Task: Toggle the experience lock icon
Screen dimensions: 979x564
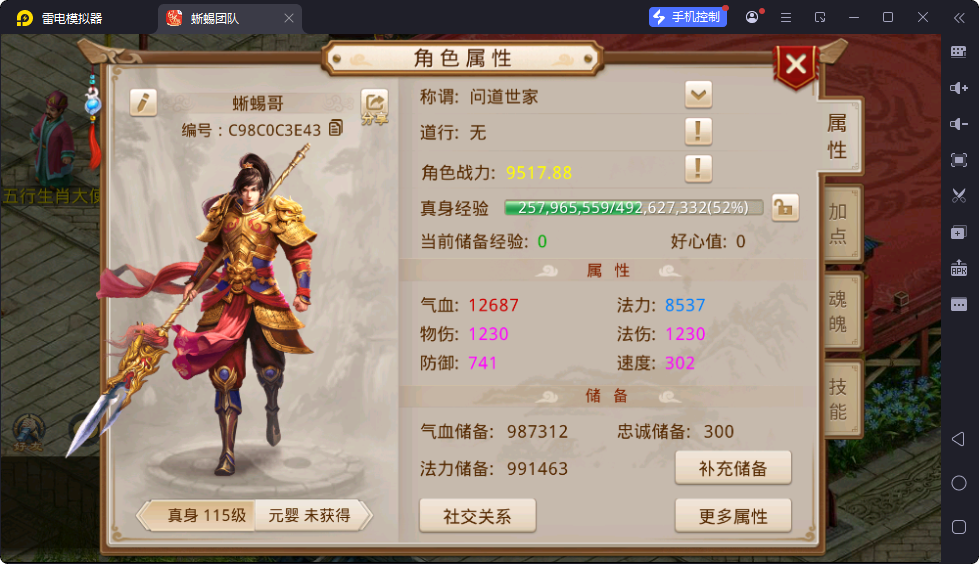Action: (785, 207)
